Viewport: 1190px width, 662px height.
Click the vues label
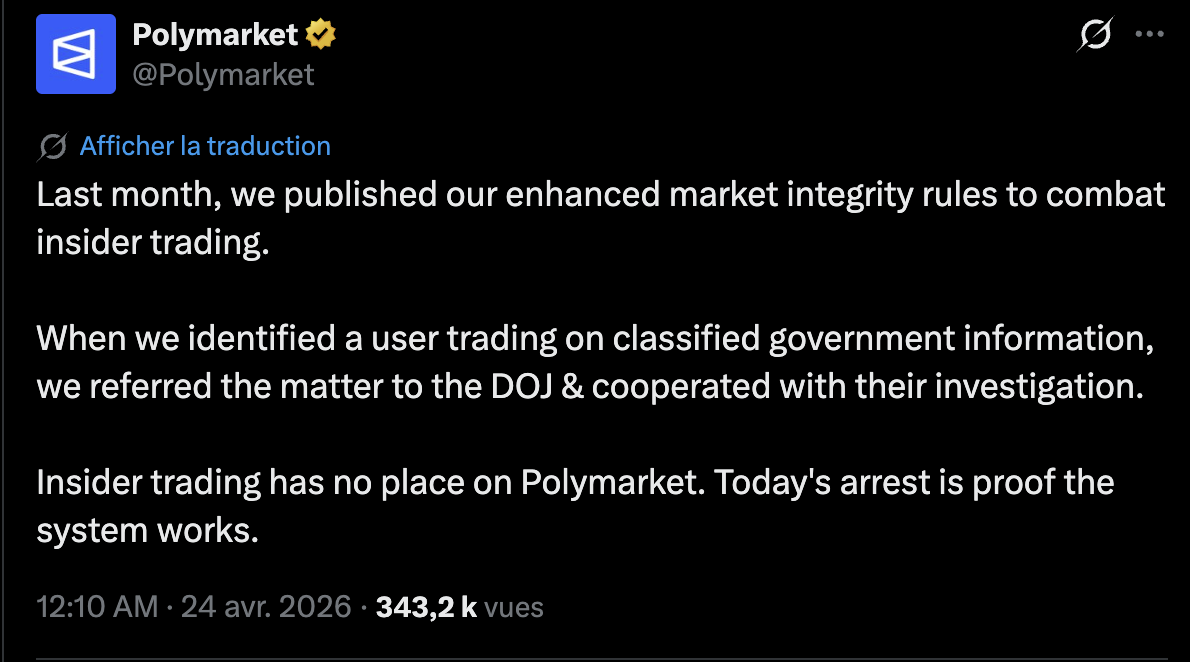pos(514,606)
